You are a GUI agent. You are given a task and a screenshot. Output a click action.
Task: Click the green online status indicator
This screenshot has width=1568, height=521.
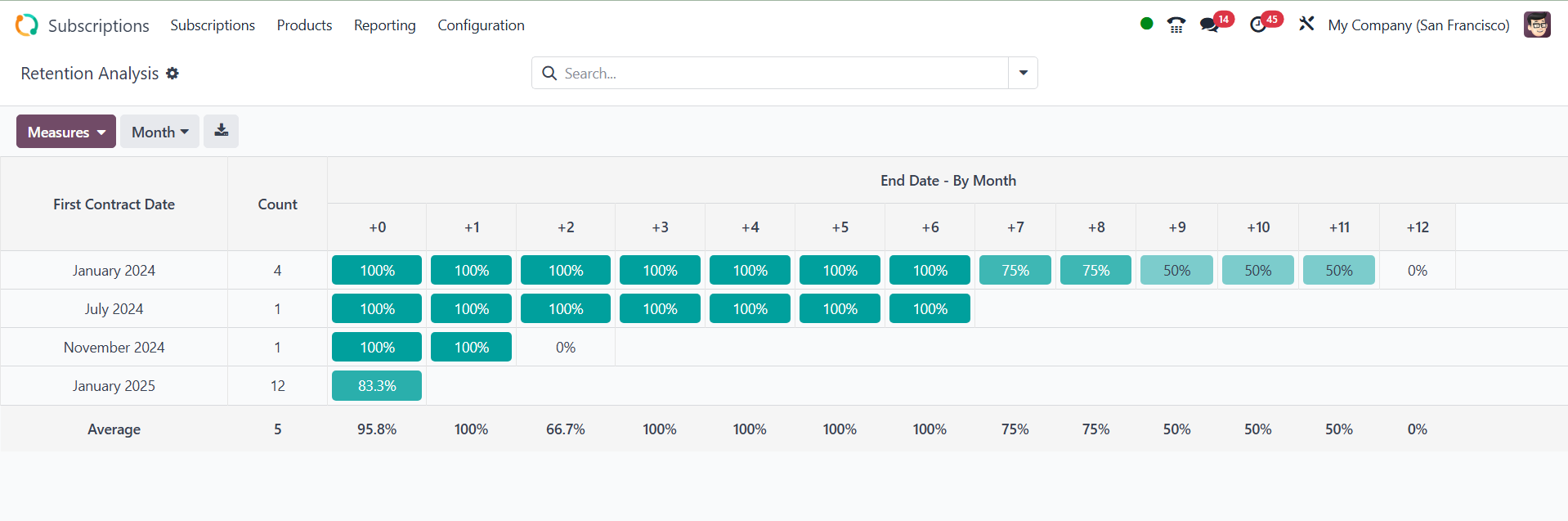[1146, 24]
